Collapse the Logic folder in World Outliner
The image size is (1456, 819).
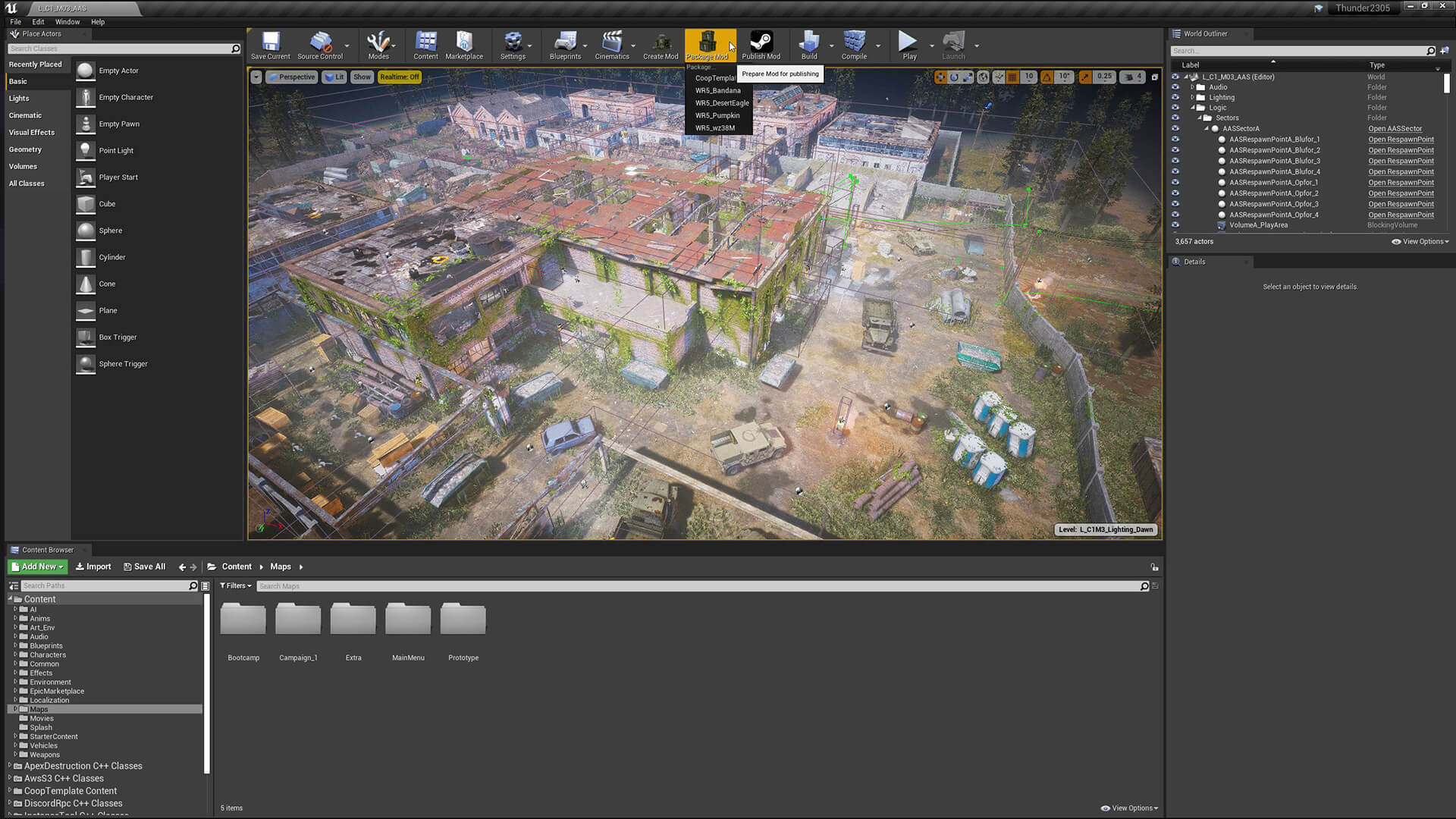point(1192,108)
